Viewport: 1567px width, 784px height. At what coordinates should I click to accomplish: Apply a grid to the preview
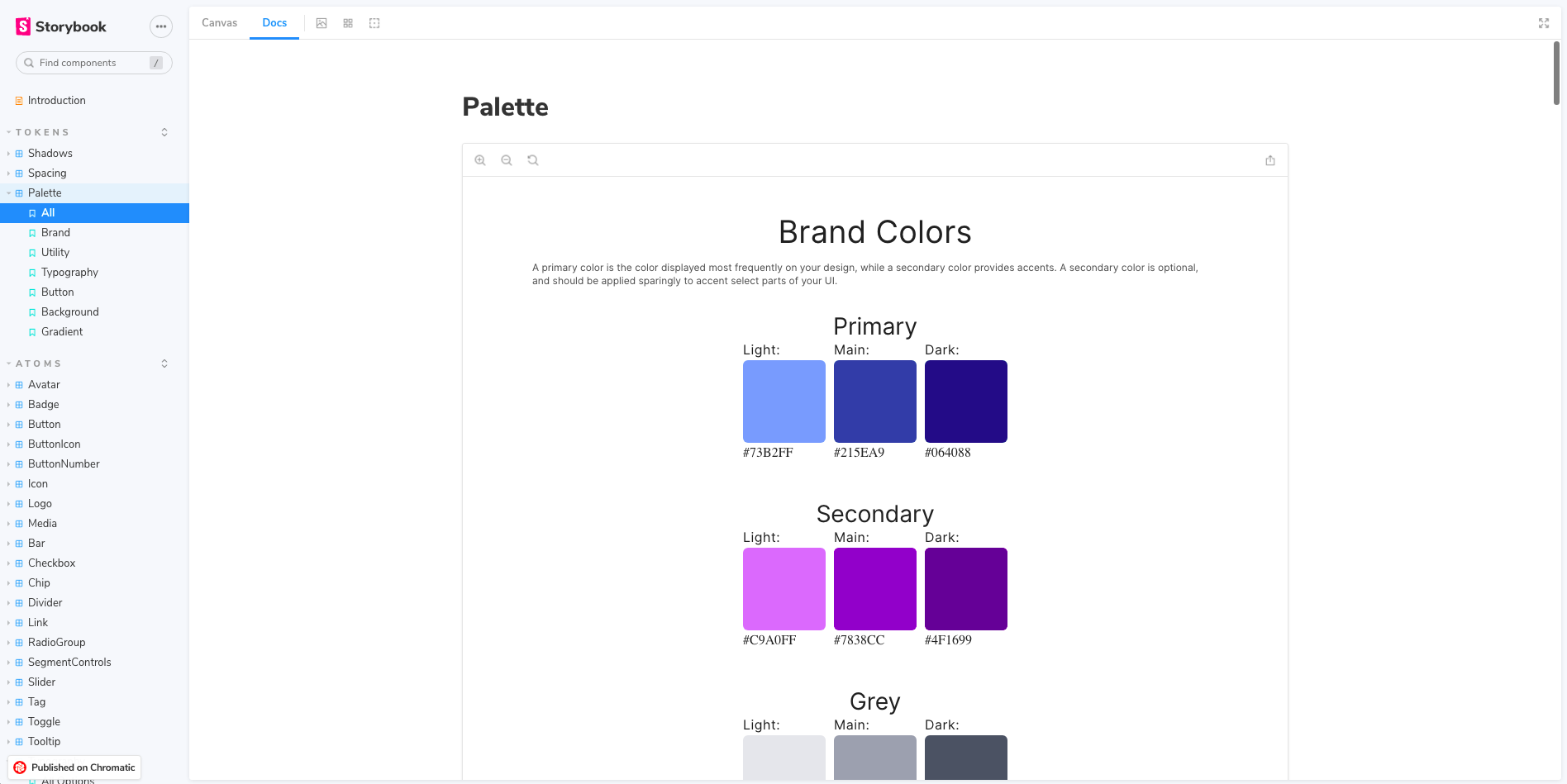[348, 23]
